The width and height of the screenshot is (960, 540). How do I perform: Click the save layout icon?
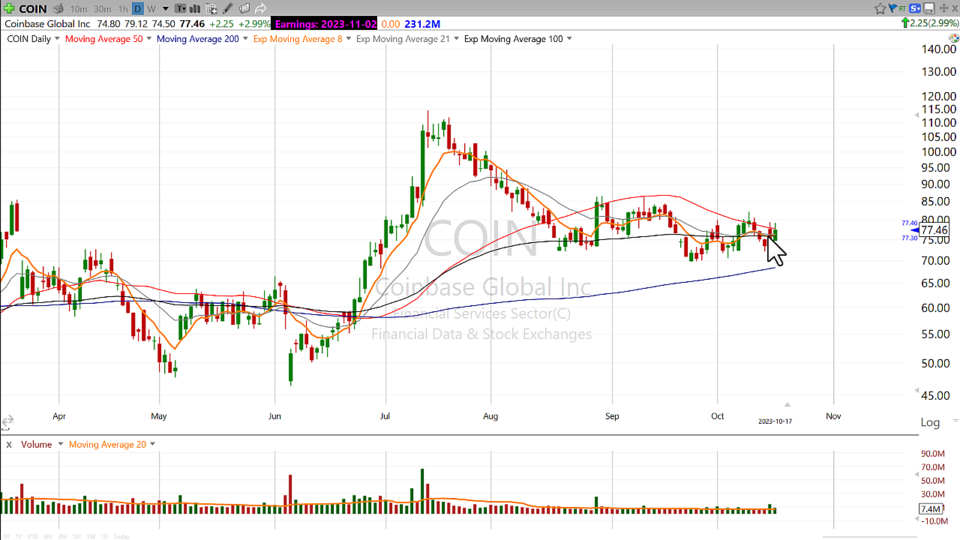pyautogui.click(x=929, y=8)
